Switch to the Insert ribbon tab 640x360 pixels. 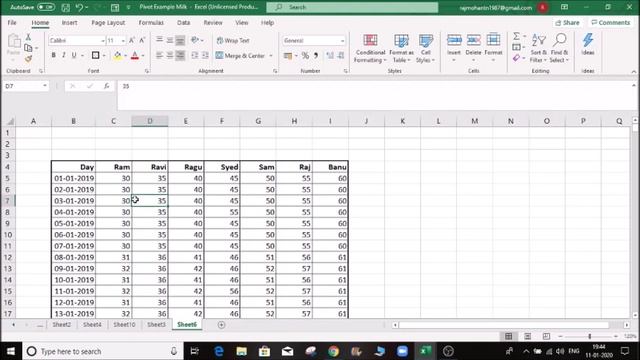point(69,23)
